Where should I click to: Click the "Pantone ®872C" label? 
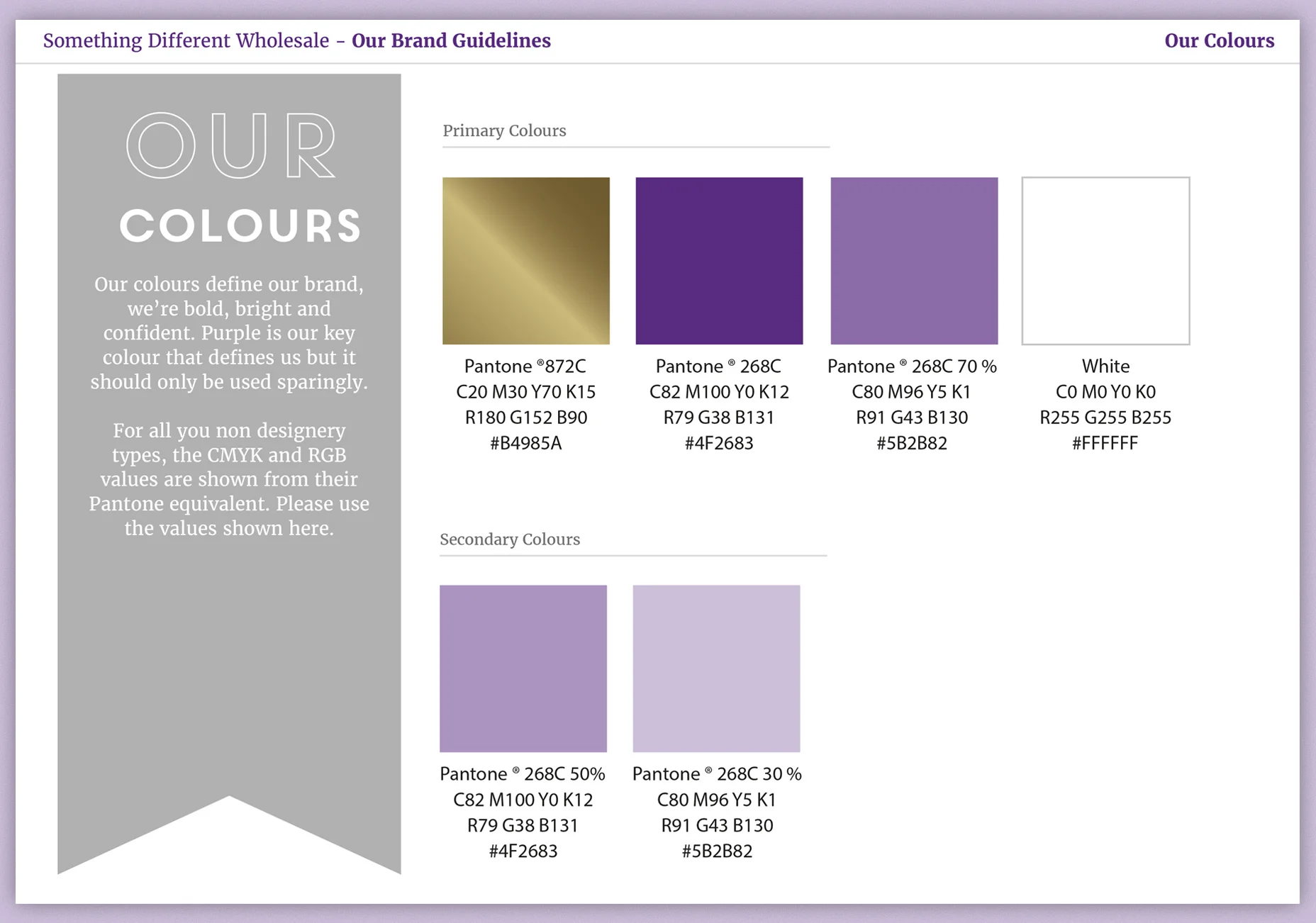(525, 367)
